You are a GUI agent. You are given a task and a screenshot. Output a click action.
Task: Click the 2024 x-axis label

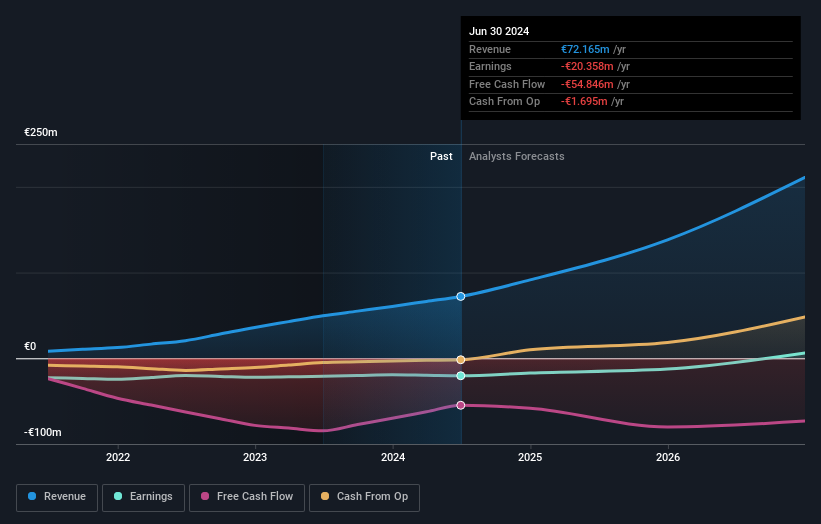[x=393, y=457]
